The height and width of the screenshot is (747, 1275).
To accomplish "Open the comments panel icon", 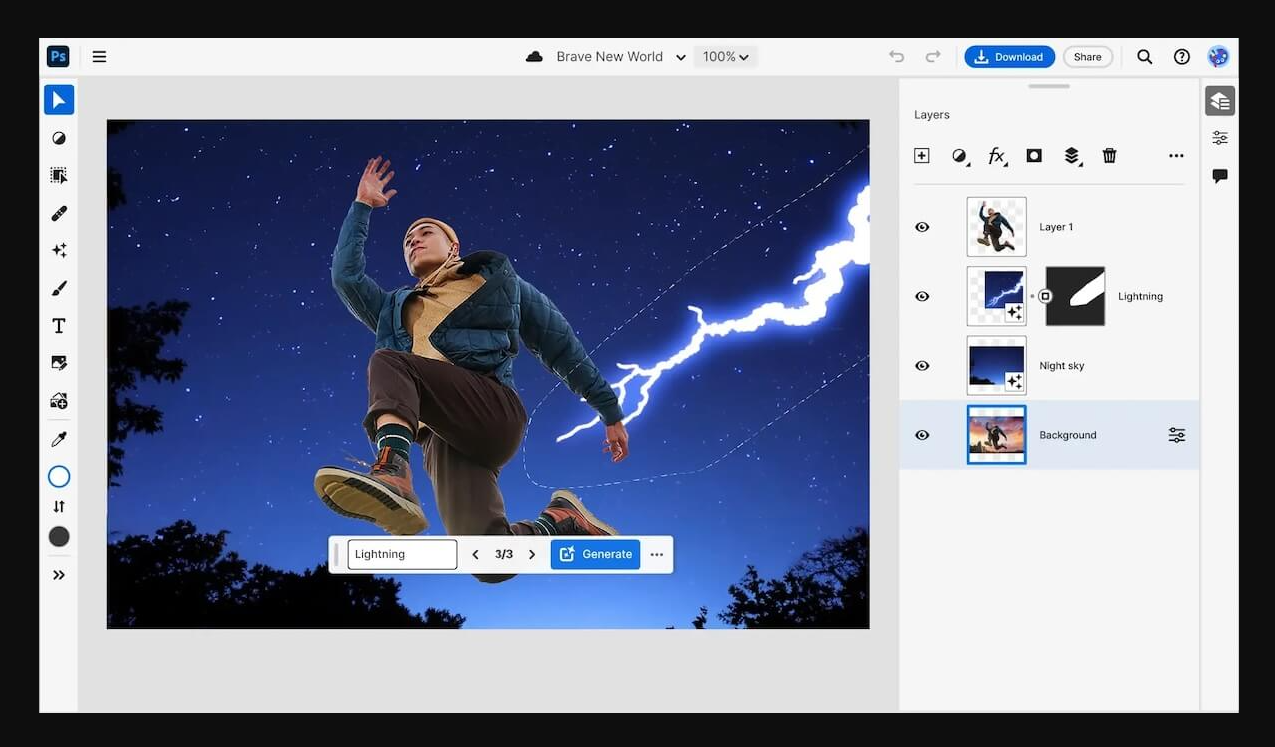I will pos(1220,176).
